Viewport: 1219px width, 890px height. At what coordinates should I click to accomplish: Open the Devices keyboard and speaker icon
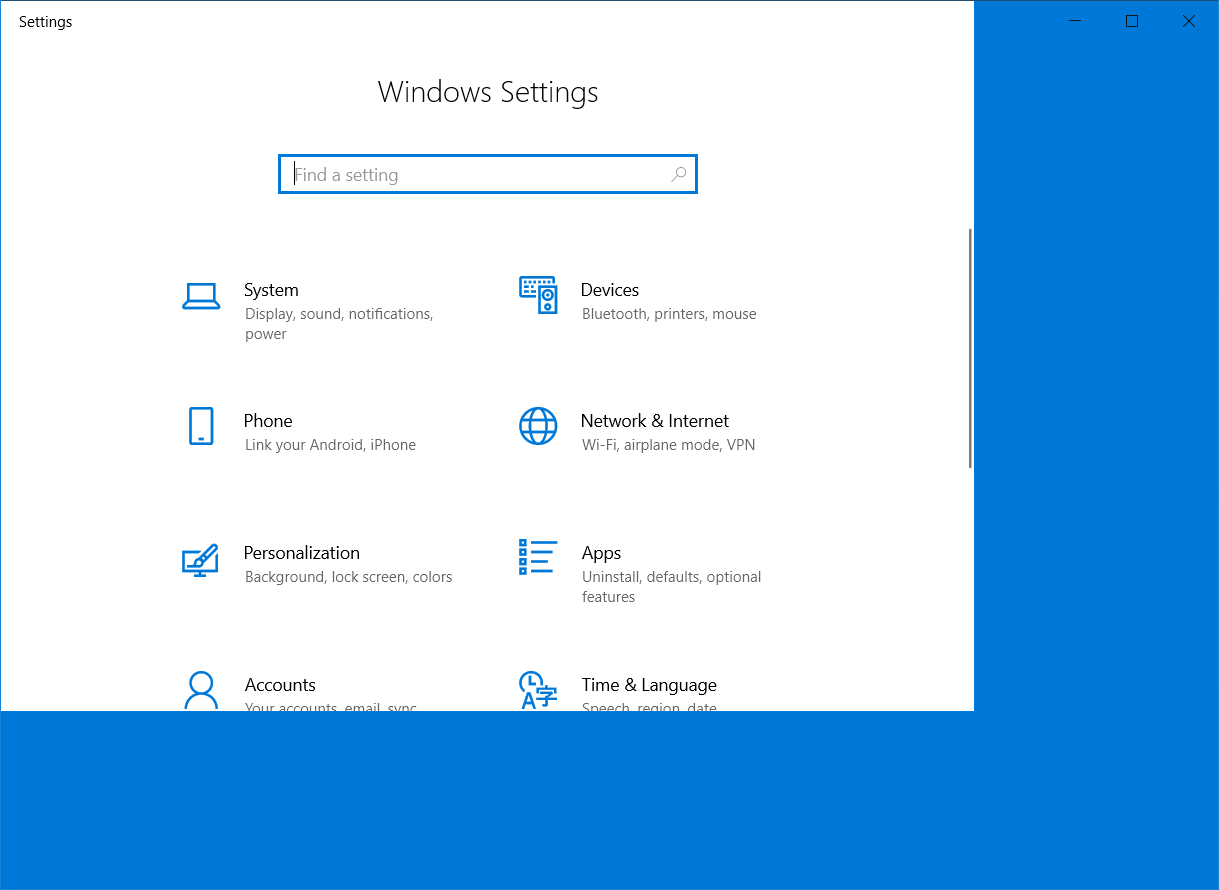click(x=538, y=295)
